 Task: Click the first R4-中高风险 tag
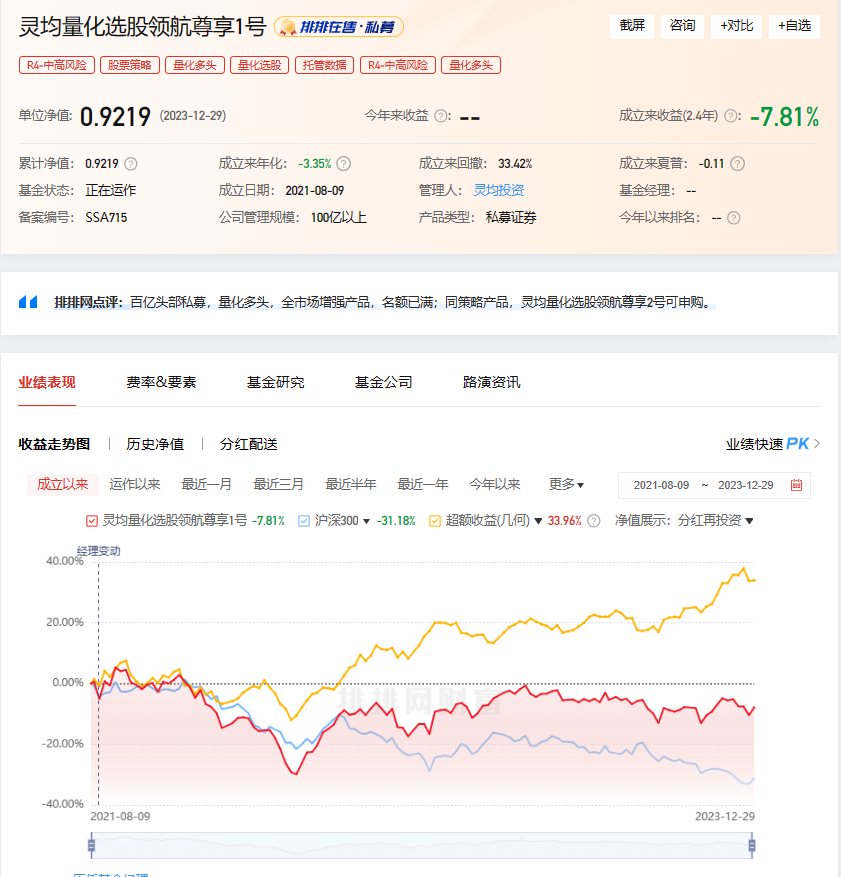pos(57,65)
